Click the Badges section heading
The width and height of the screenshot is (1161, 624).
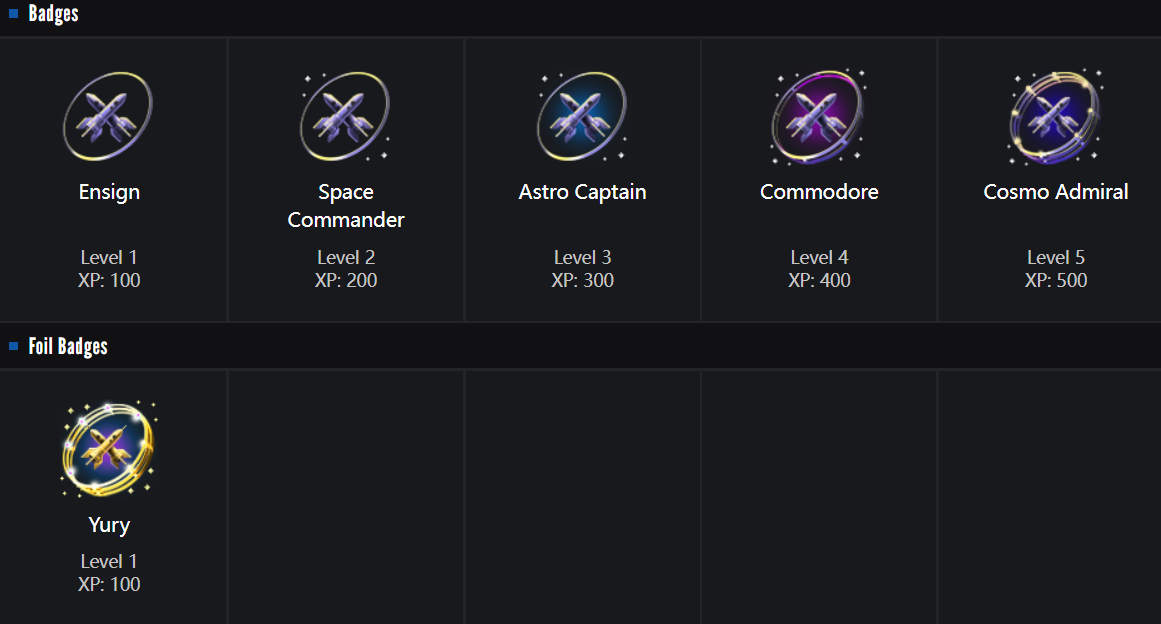point(53,14)
